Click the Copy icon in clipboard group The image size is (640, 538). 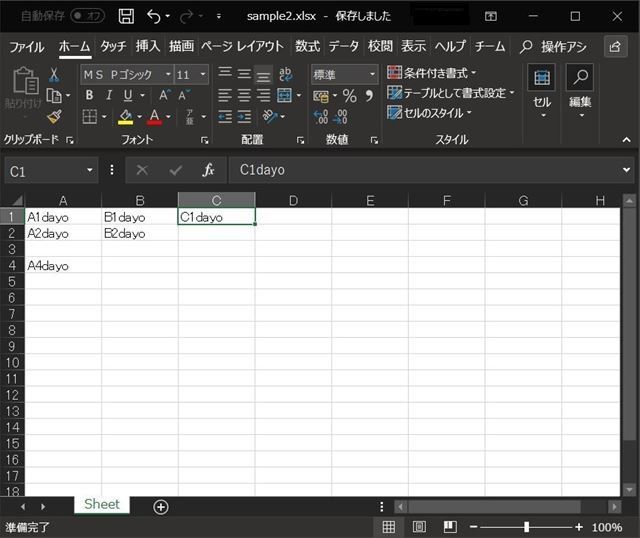[54, 96]
